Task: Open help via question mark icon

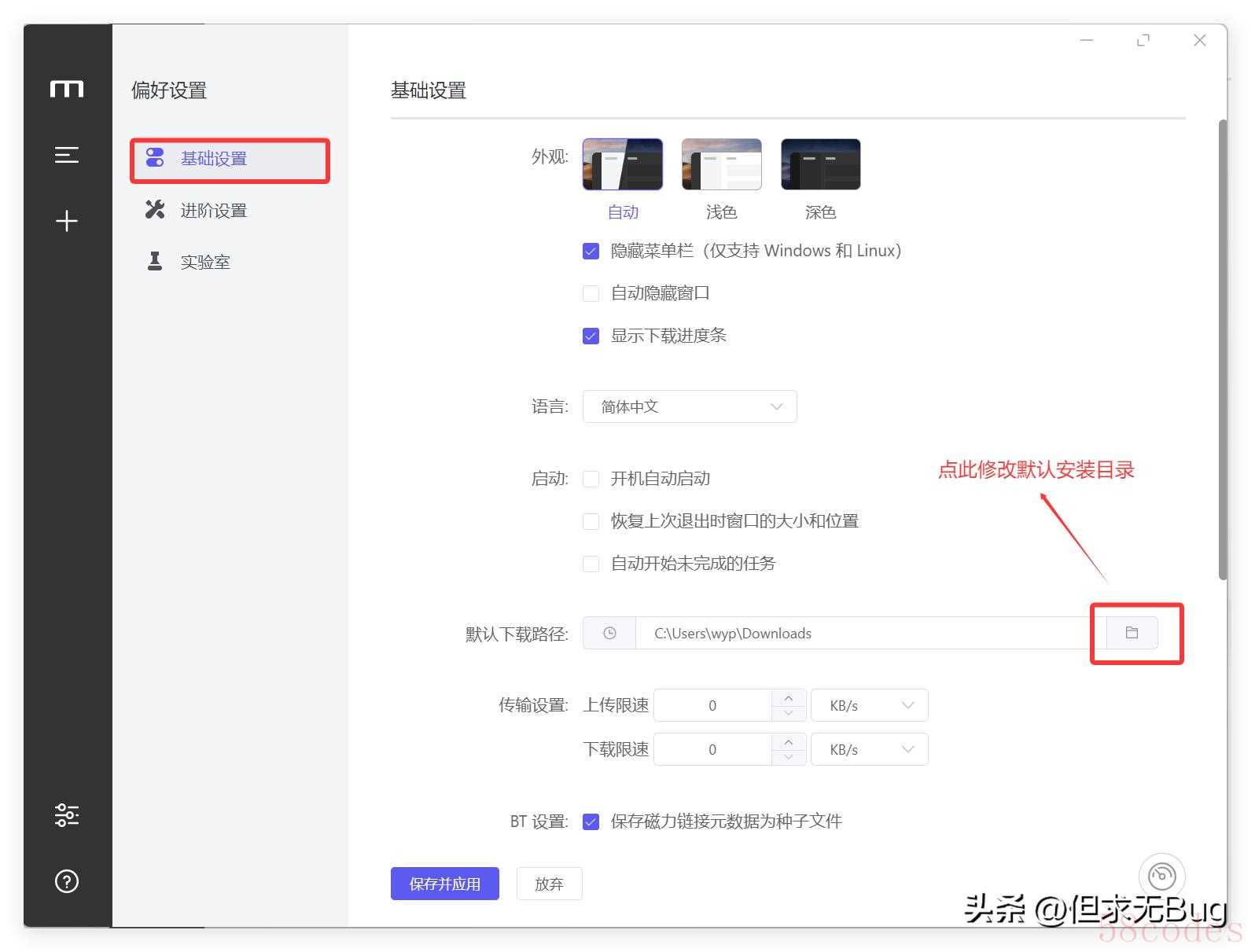Action: pos(67,881)
